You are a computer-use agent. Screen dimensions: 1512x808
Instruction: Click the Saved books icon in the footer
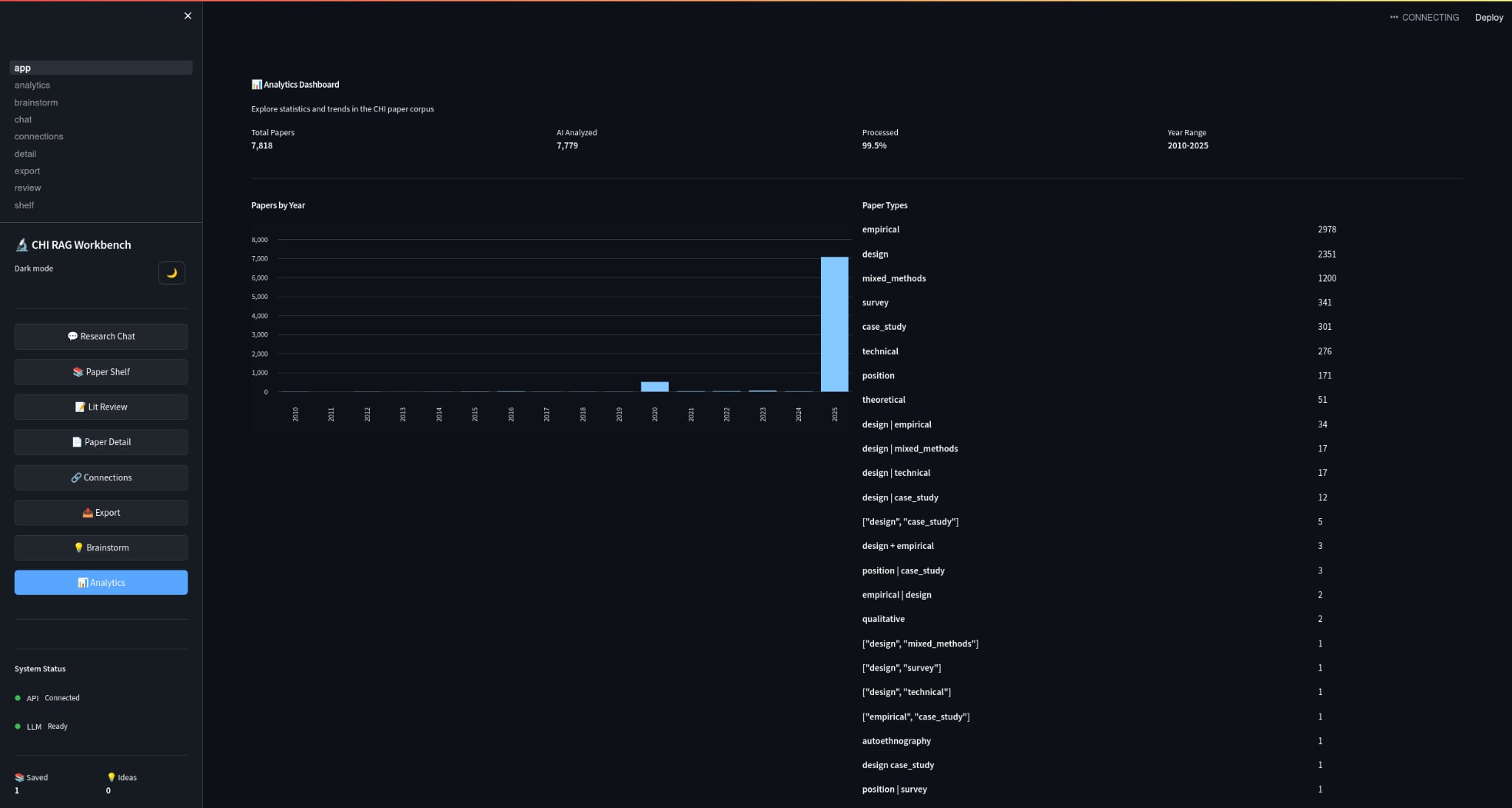tap(19, 777)
